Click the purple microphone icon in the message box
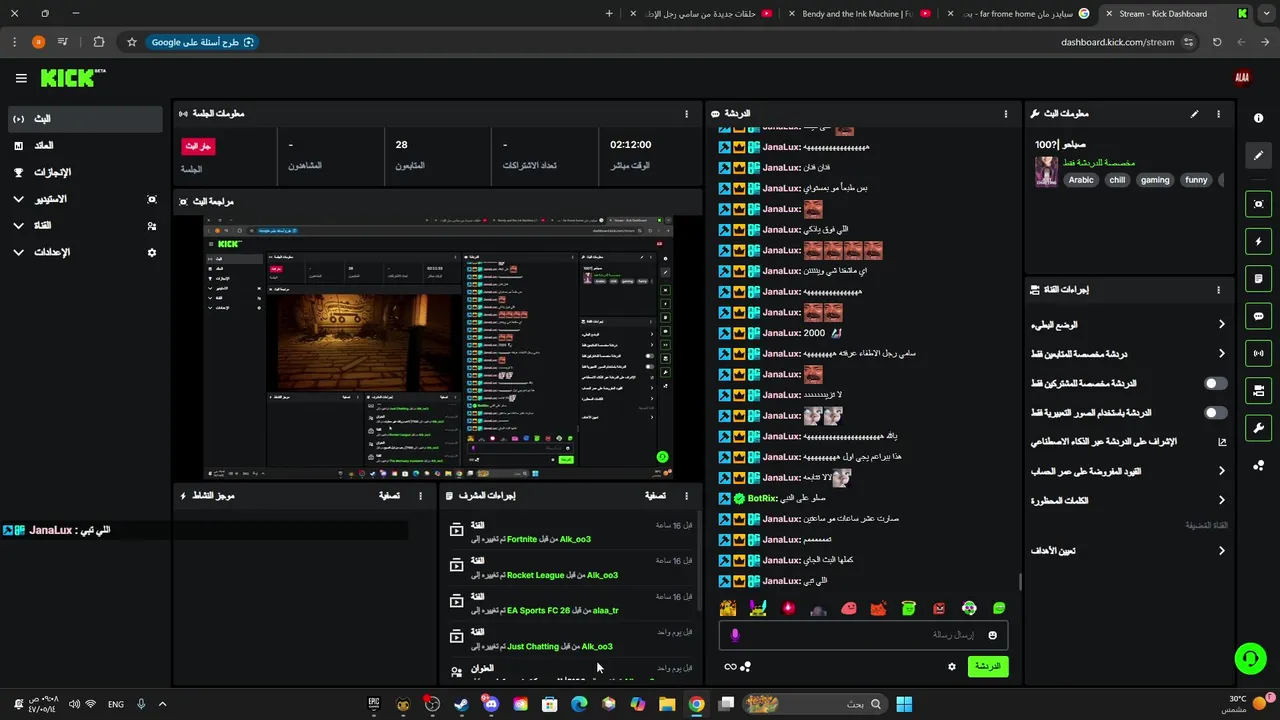Viewport: 1280px width, 720px height. point(735,635)
